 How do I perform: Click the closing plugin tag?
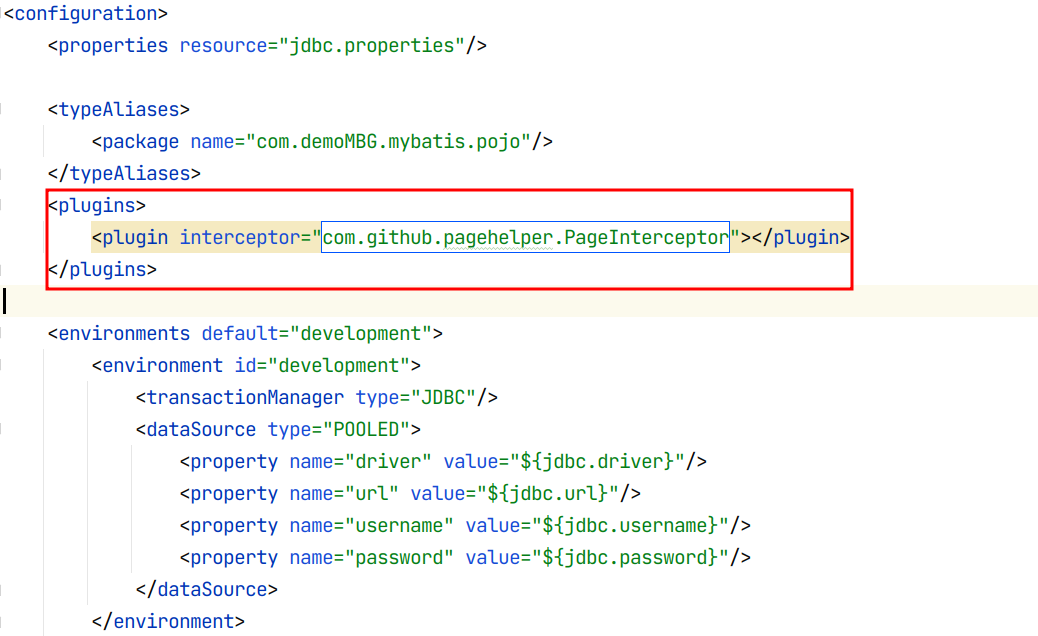(801, 238)
